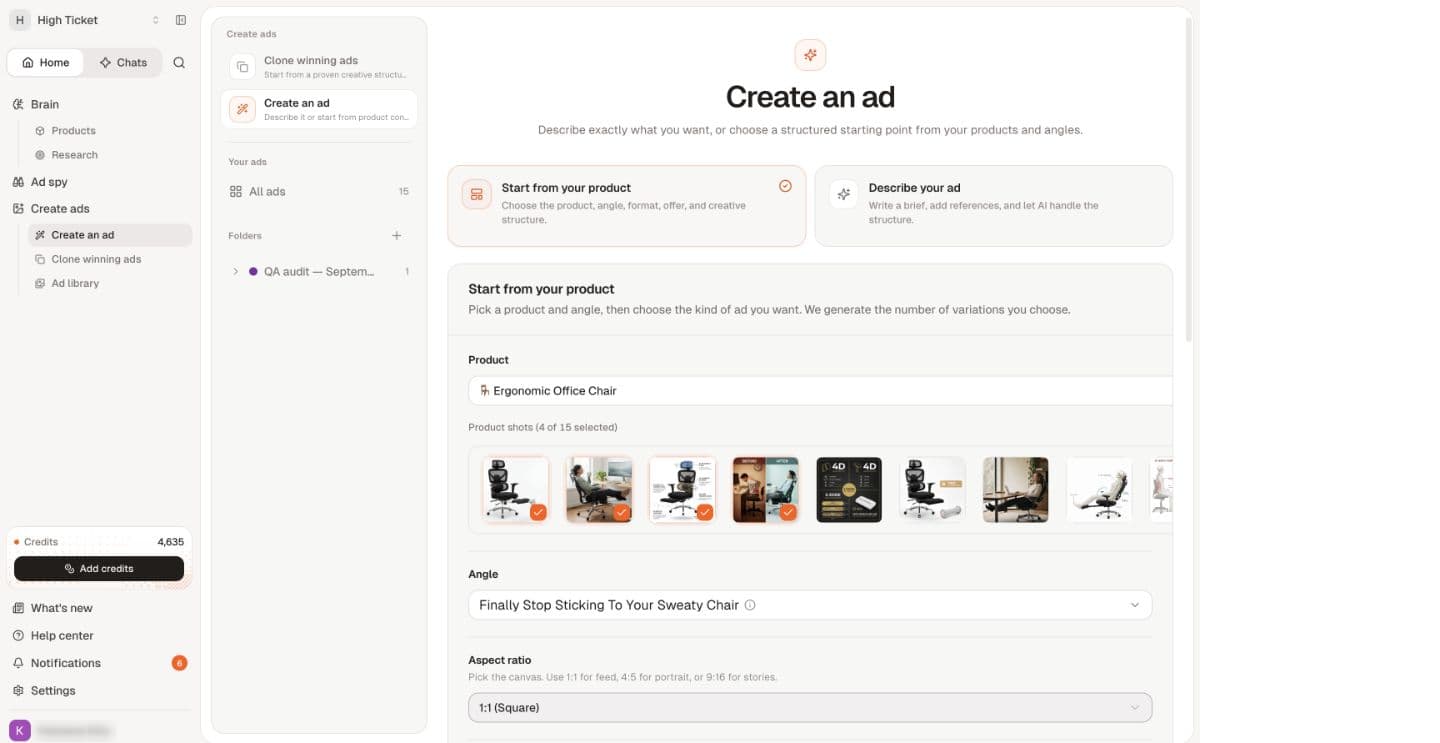Open the Aspect ratio 1:1 (Square) dropdown
The width and height of the screenshot is (1440, 743).
(810, 707)
